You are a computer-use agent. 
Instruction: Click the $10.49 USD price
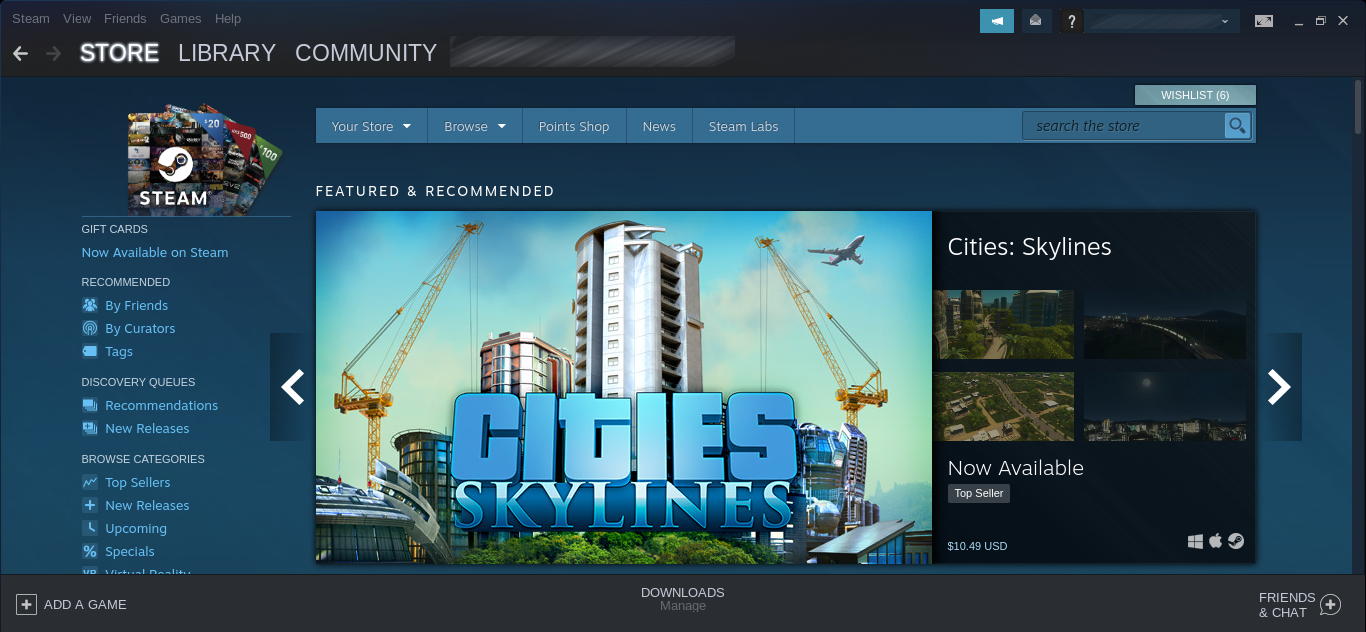[977, 546]
